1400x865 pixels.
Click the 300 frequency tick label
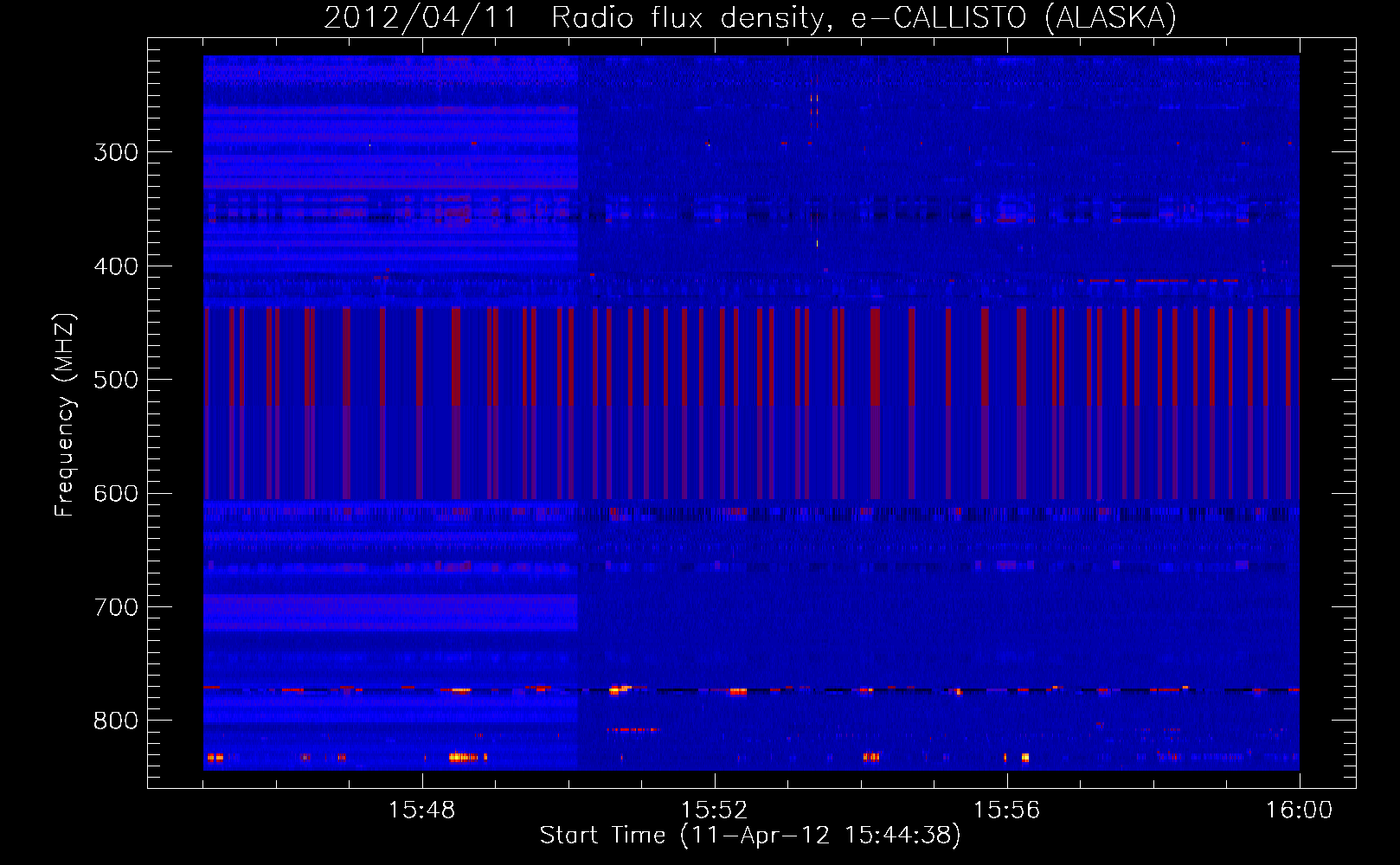pos(116,152)
